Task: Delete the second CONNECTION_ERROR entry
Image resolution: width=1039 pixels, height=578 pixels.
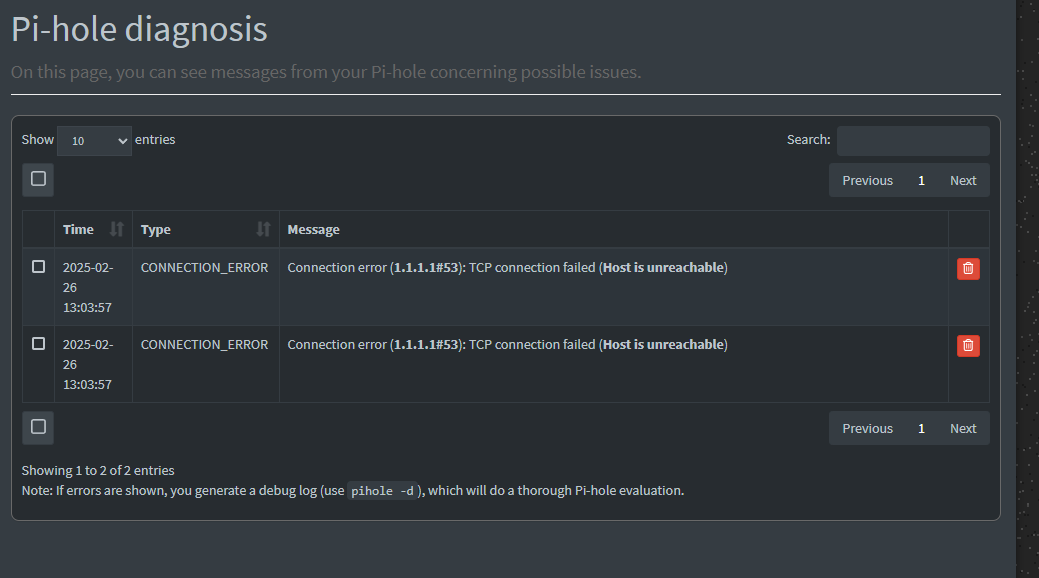Action: [x=967, y=345]
